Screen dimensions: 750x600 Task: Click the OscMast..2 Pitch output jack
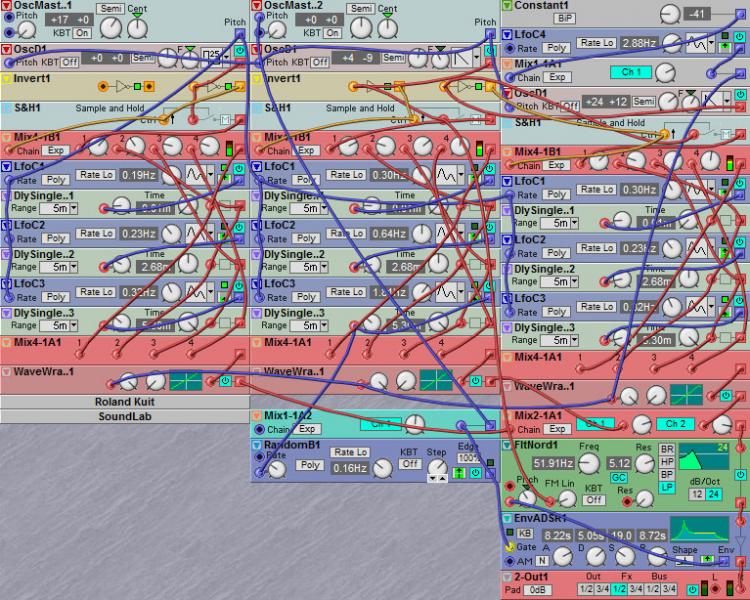490,33
